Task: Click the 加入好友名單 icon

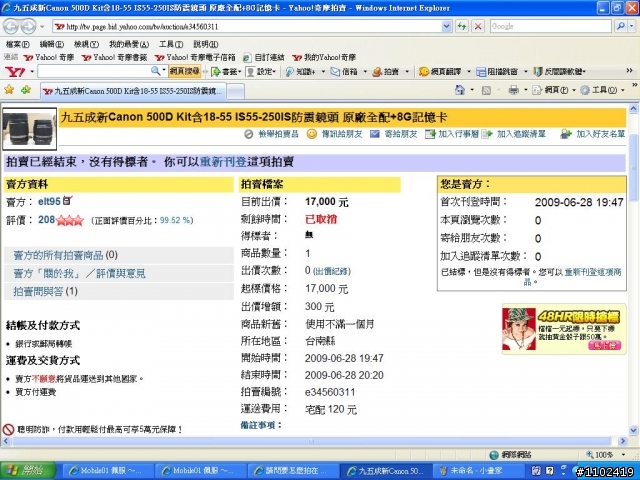Action: coord(566,134)
